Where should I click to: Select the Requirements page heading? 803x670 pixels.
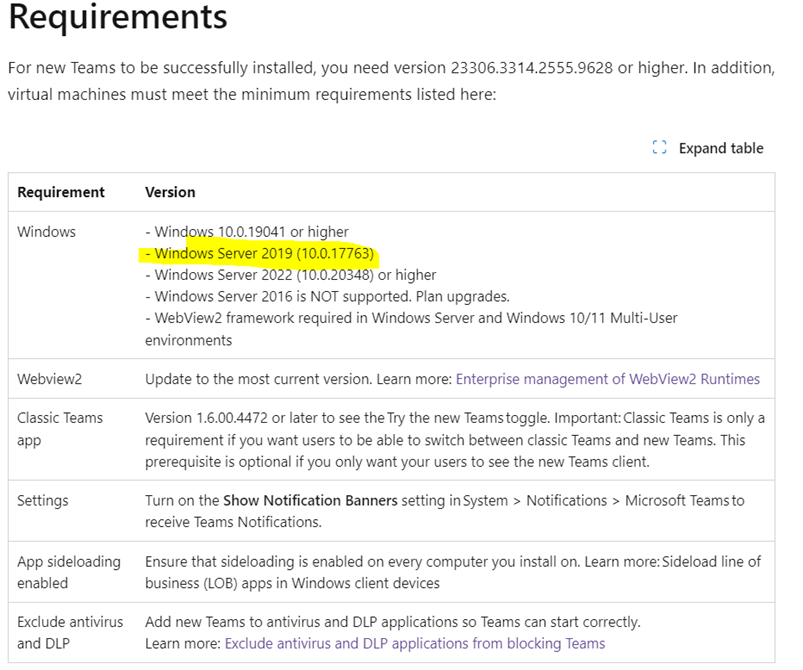point(118,16)
